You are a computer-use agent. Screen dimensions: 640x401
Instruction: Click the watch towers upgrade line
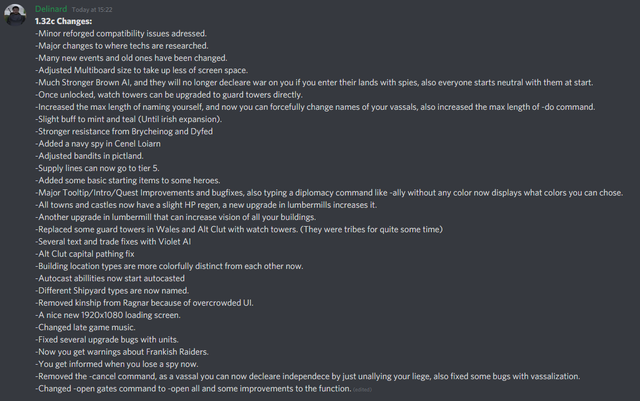(x=169, y=95)
